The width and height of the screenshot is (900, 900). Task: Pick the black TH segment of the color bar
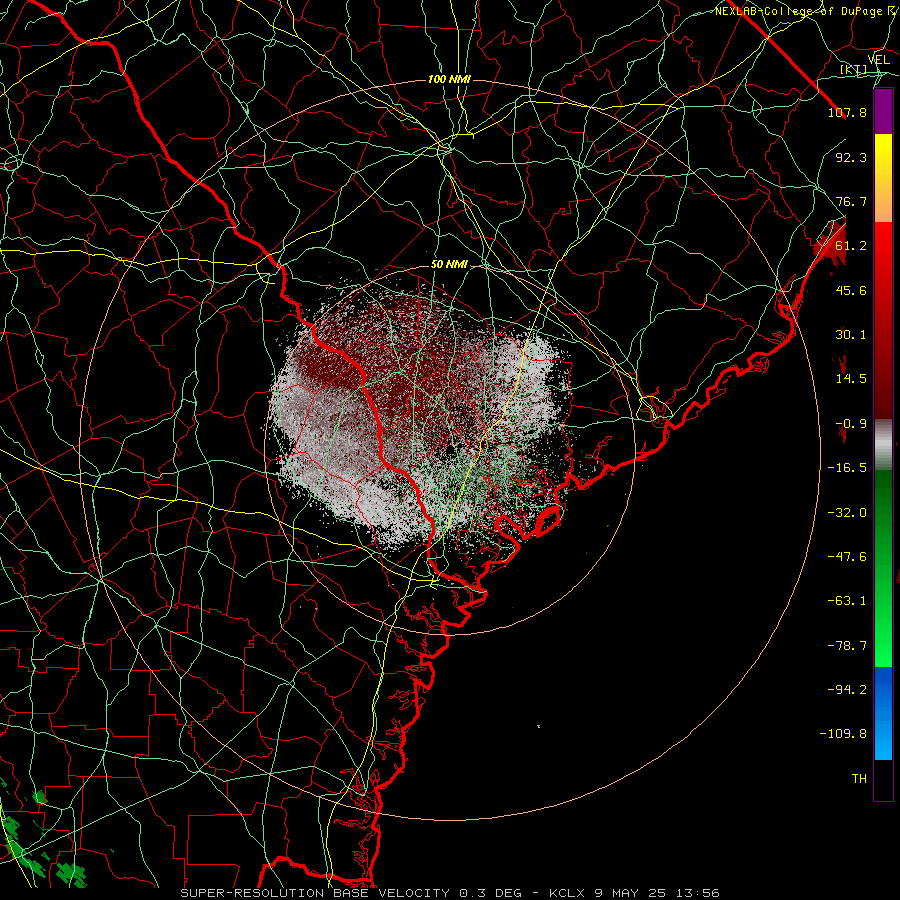point(883,779)
